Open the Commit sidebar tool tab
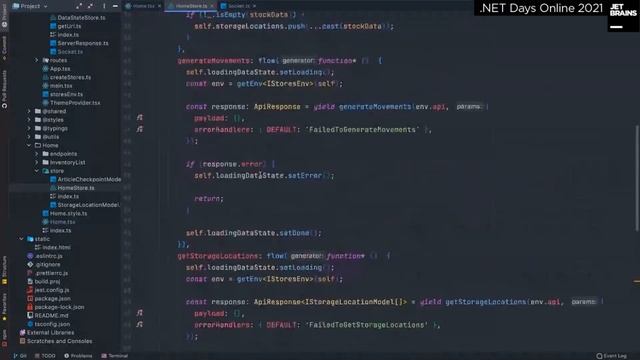 [4, 47]
